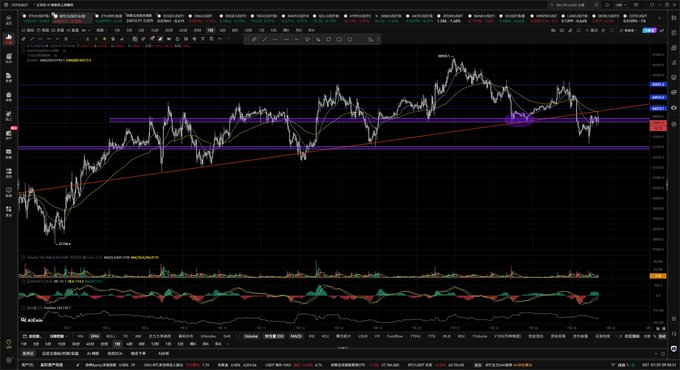680x370 pixels.
Task: Click the topmost blue price level label
Action: pyautogui.click(x=658, y=85)
